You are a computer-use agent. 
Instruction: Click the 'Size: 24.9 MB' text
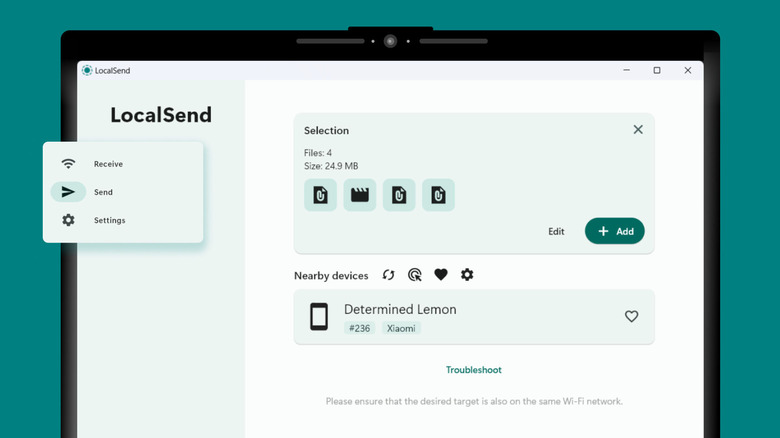pos(331,166)
